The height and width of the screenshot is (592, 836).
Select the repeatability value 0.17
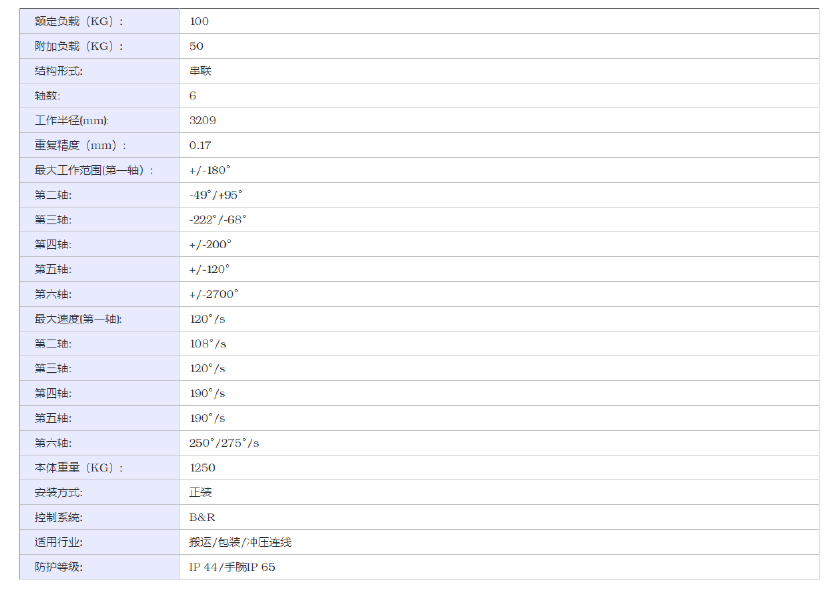pos(200,145)
